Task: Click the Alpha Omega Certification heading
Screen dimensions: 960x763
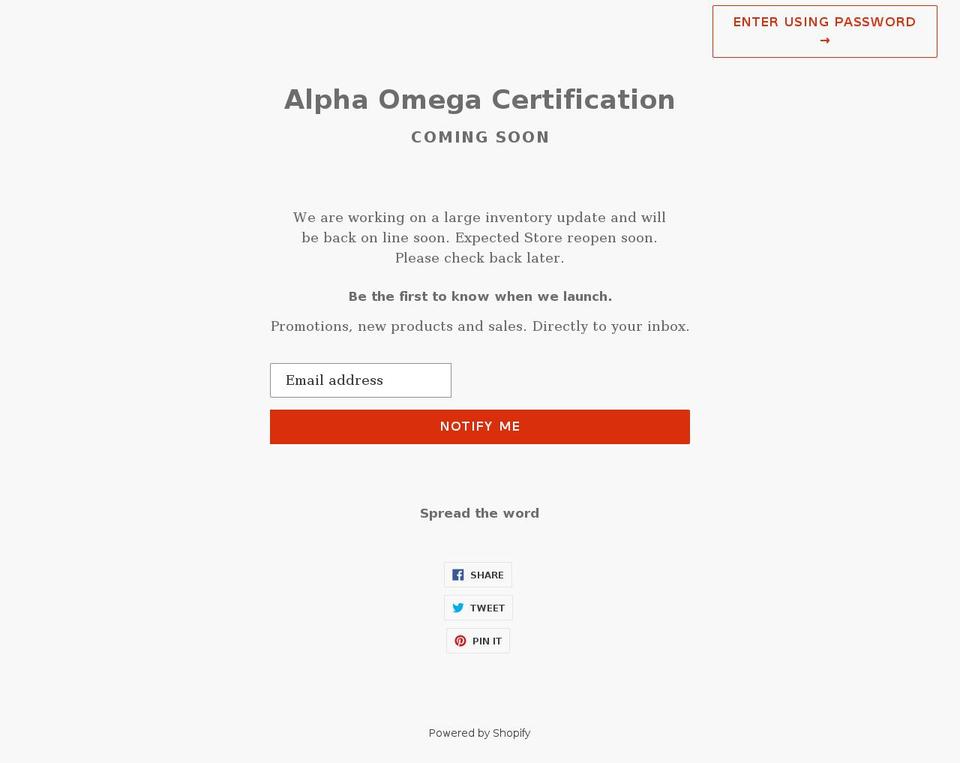Action: click(x=480, y=99)
